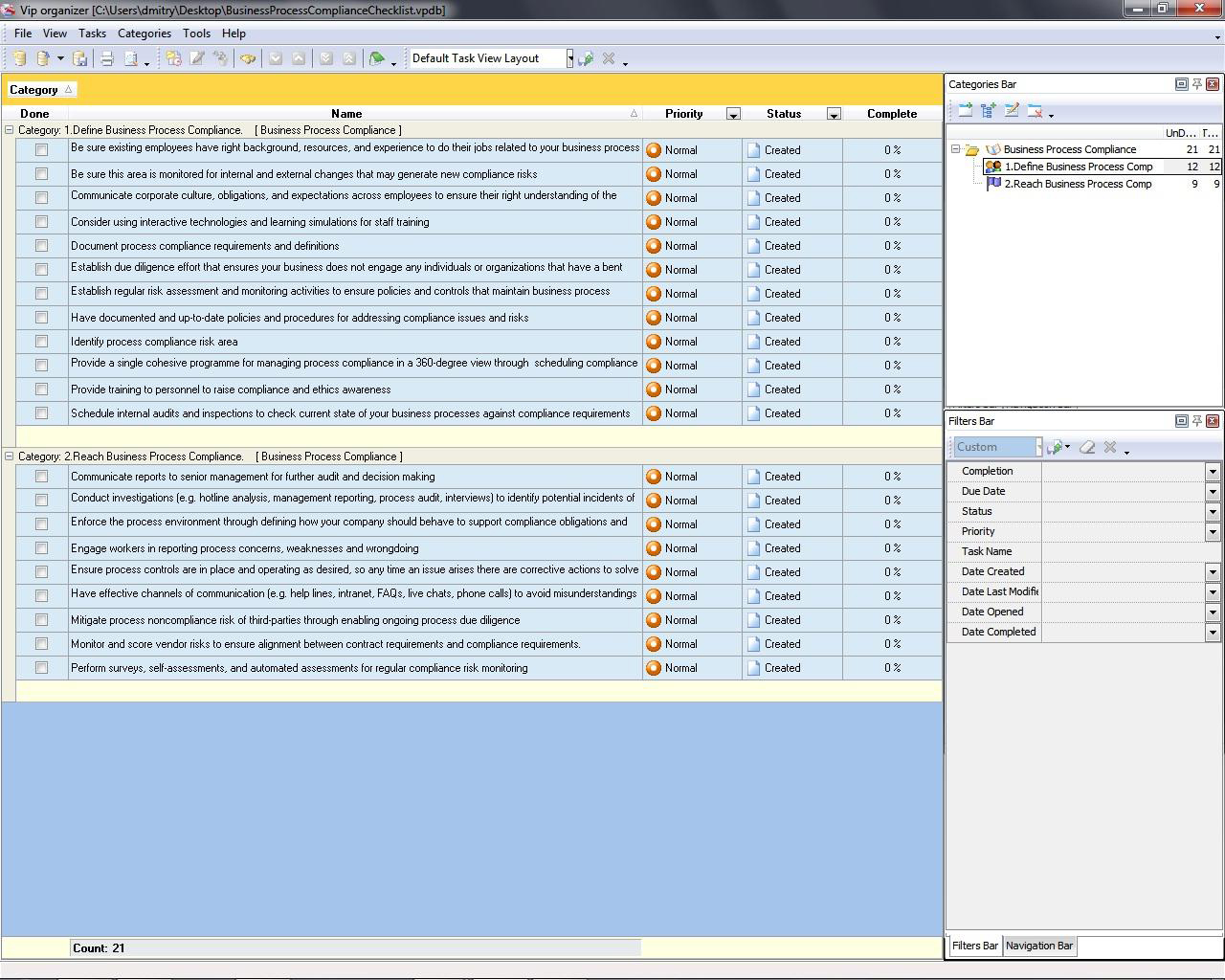Click the eraser clear filter icon
Screen dimensions: 1225x980
(1087, 447)
